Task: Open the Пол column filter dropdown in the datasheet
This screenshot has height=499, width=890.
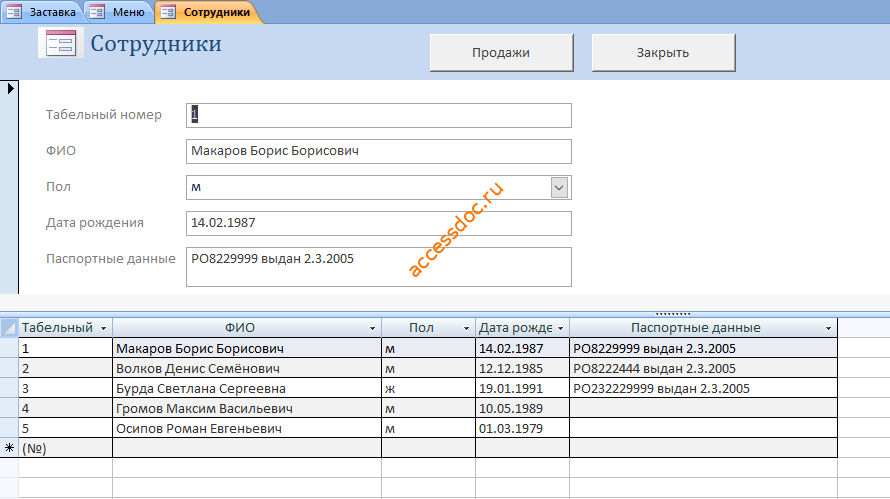Action: 467,328
